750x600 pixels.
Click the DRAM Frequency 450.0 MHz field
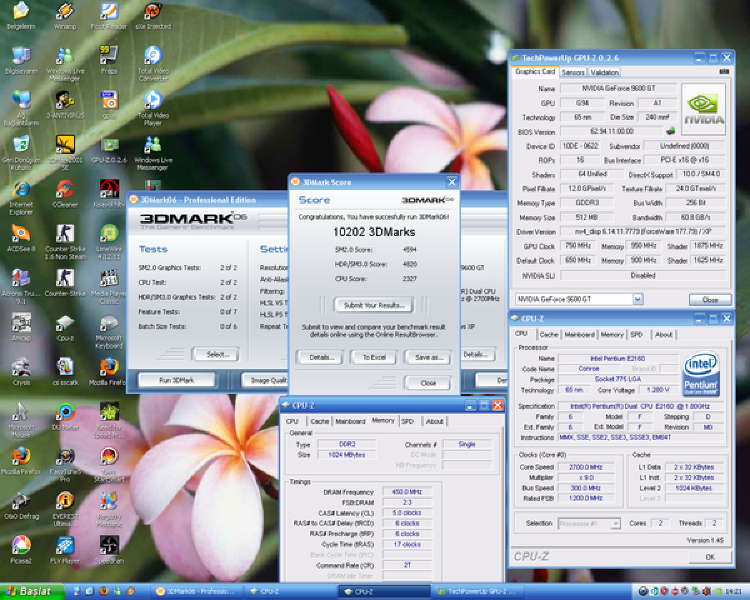point(407,492)
